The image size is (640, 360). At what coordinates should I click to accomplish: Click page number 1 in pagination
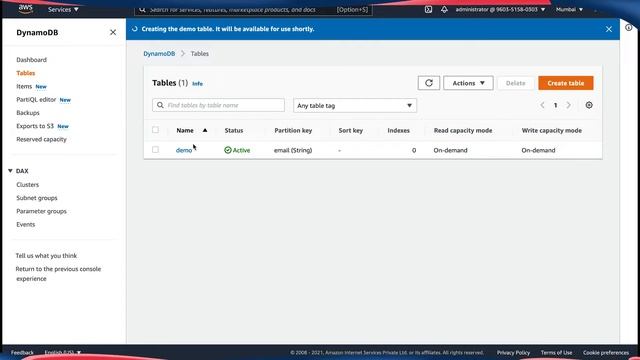(x=556, y=105)
